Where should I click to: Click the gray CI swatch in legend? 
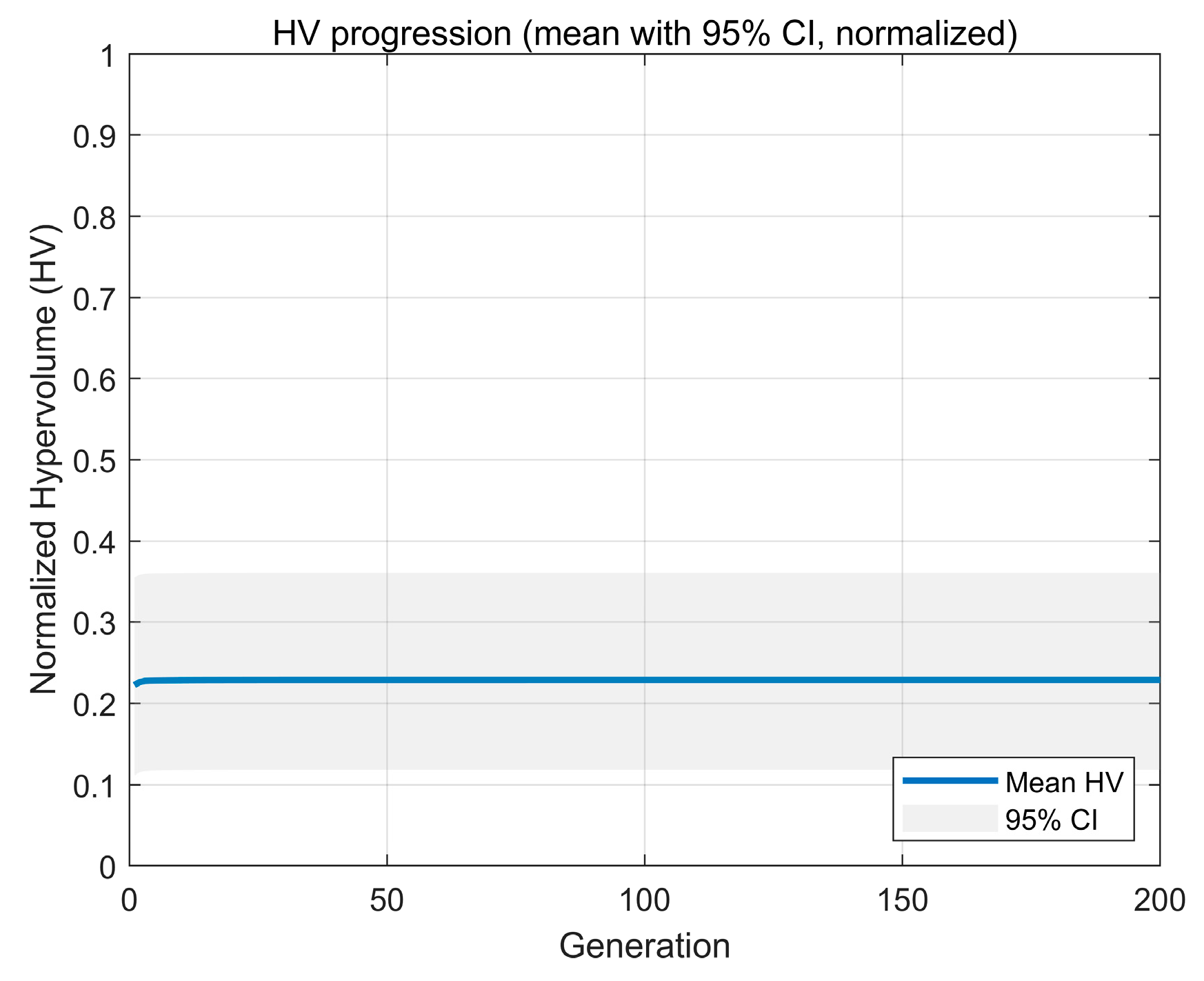click(x=950, y=818)
